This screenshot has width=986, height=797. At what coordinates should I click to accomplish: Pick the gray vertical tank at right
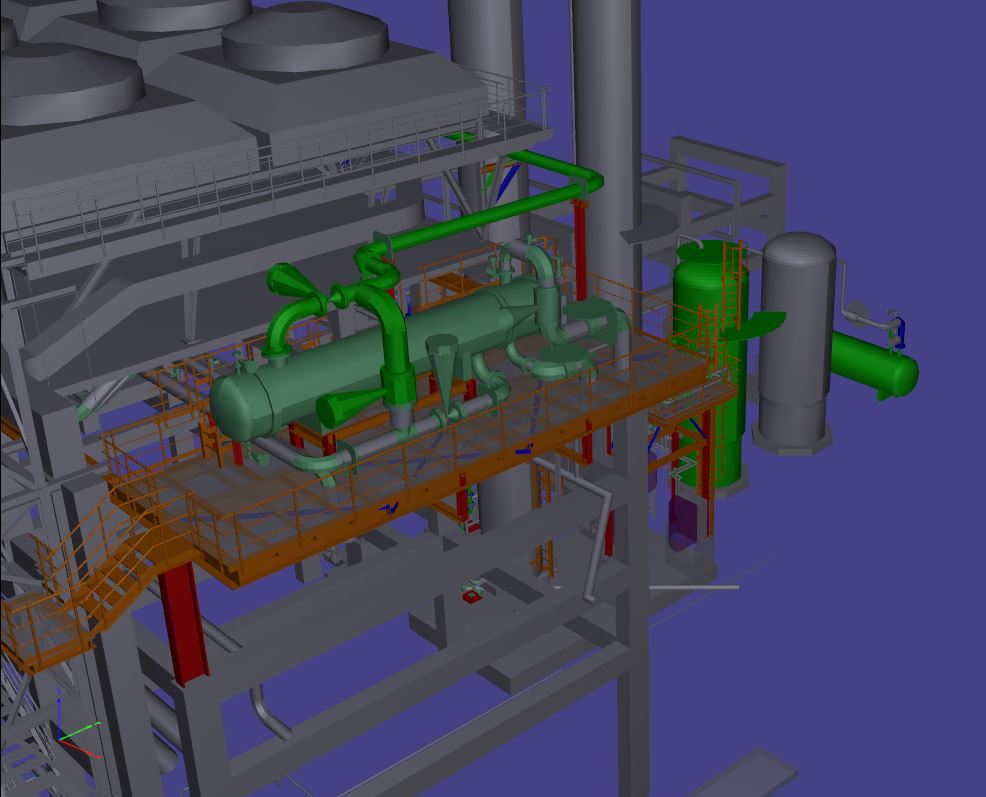(x=797, y=340)
